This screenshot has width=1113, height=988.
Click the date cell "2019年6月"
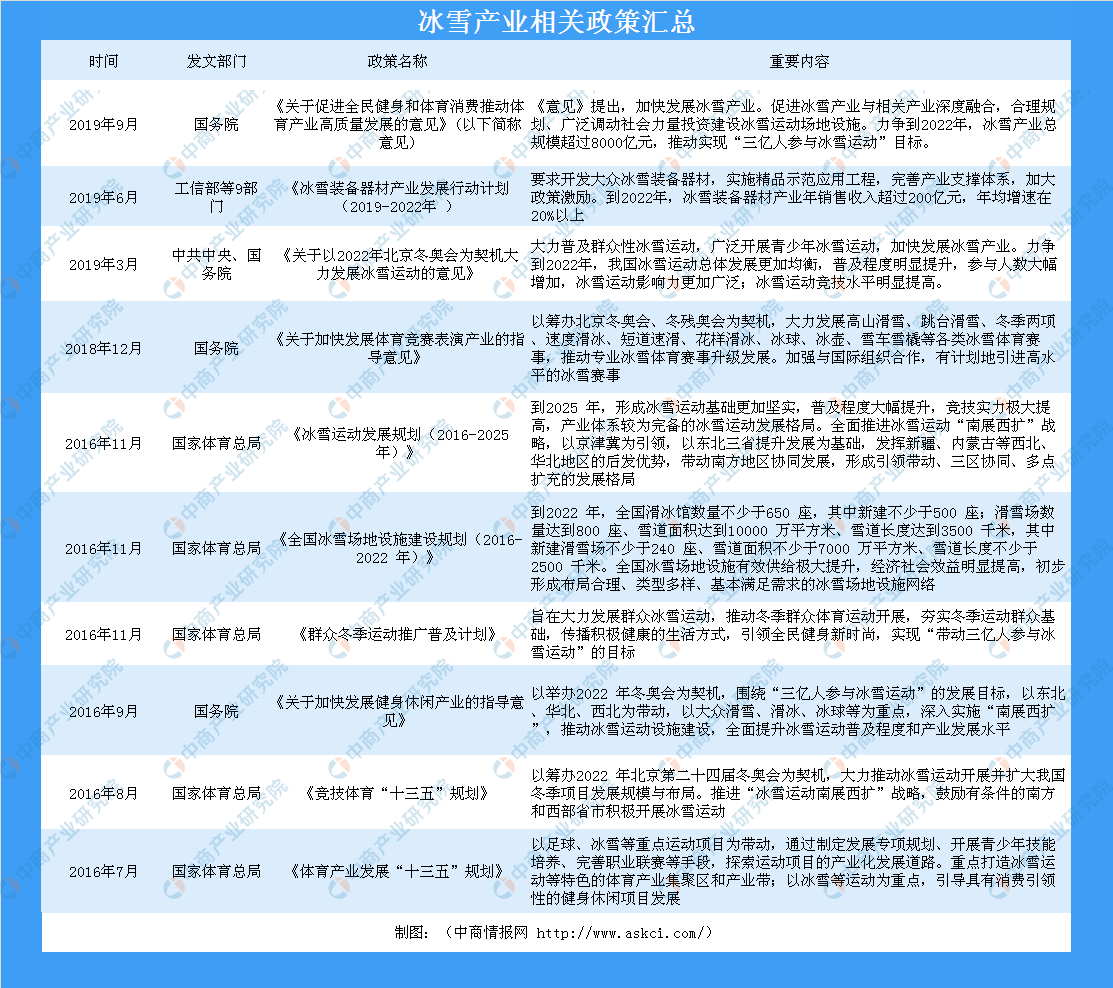pos(104,197)
